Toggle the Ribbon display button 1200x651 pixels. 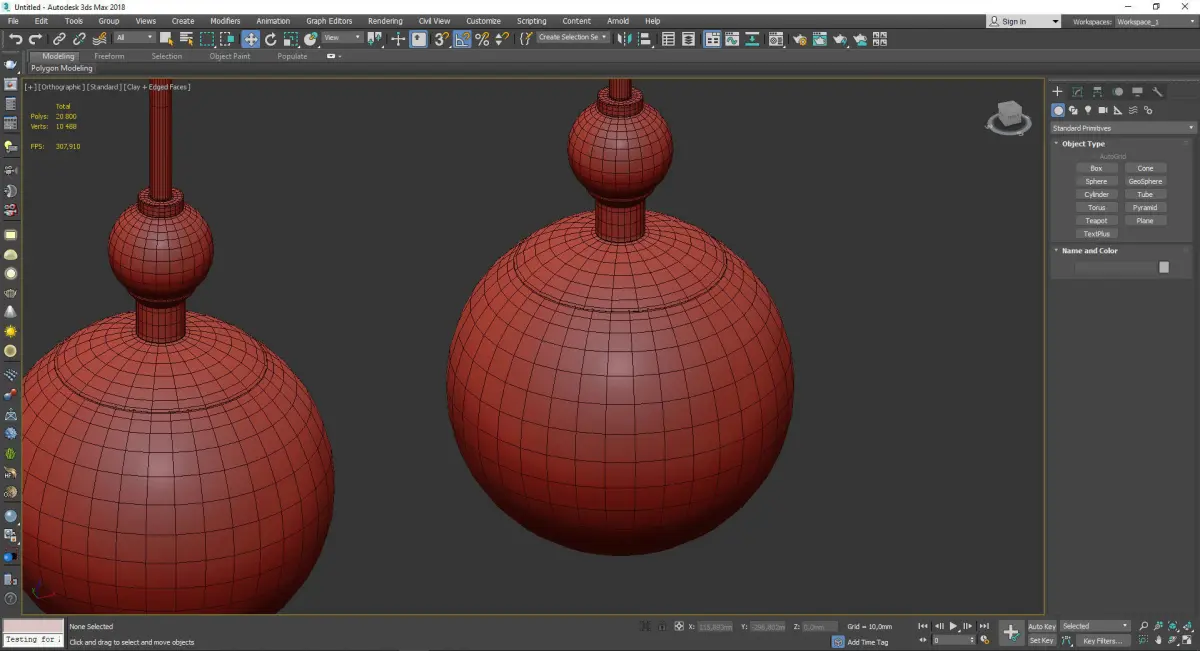point(712,39)
